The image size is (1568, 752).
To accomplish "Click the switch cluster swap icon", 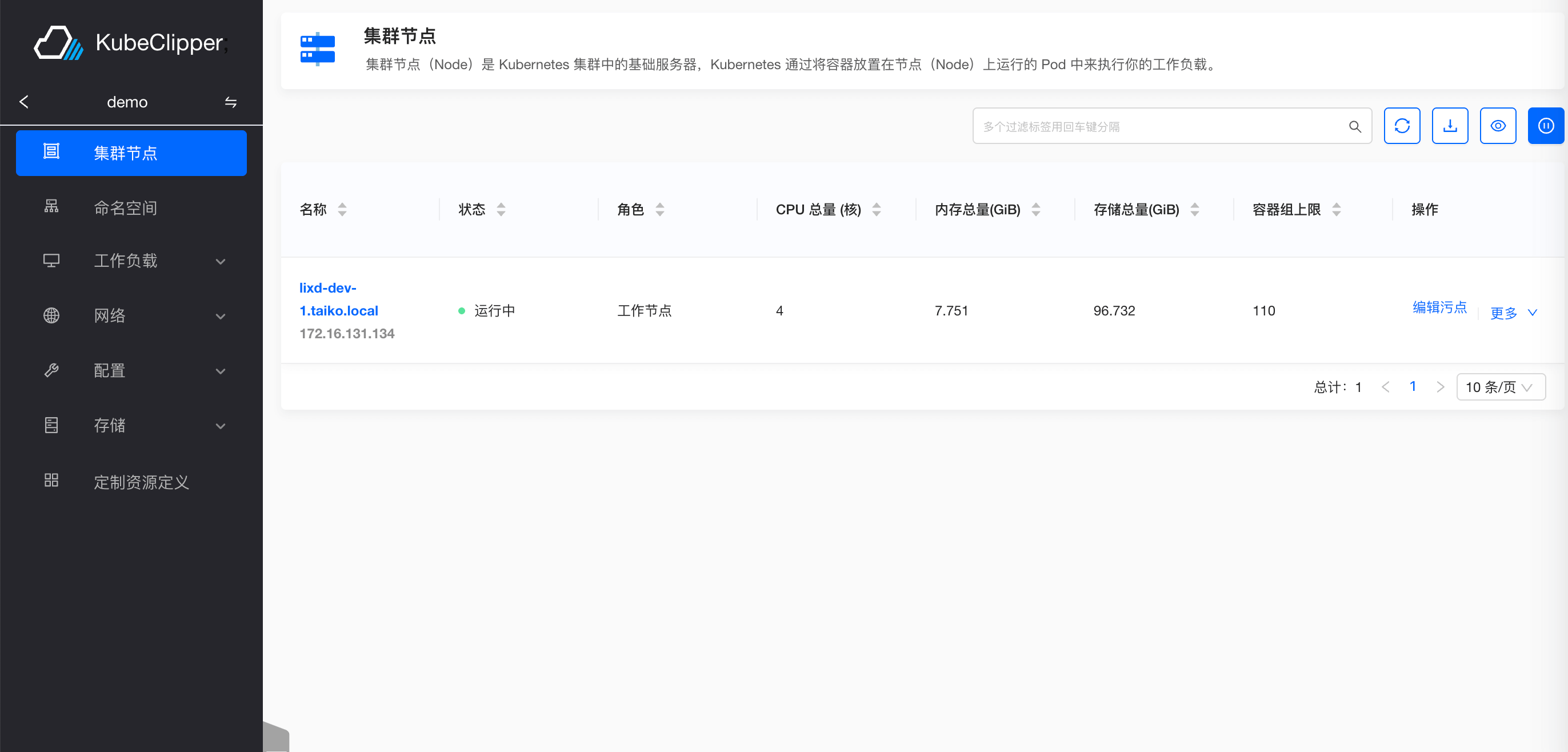I will [x=231, y=102].
